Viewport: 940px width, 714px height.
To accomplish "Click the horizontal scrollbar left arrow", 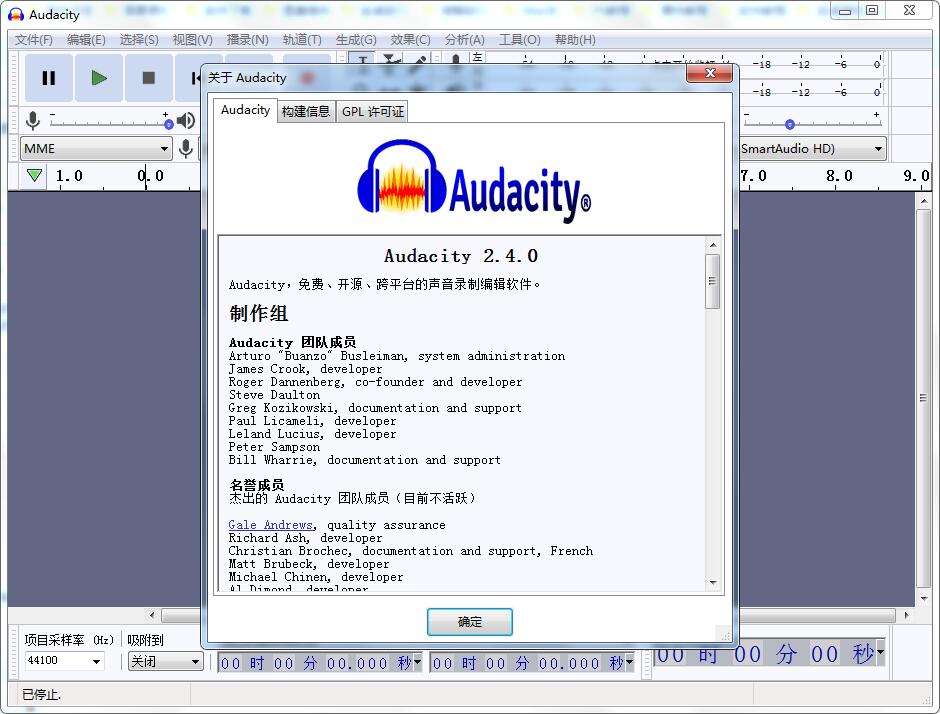I will (152, 615).
